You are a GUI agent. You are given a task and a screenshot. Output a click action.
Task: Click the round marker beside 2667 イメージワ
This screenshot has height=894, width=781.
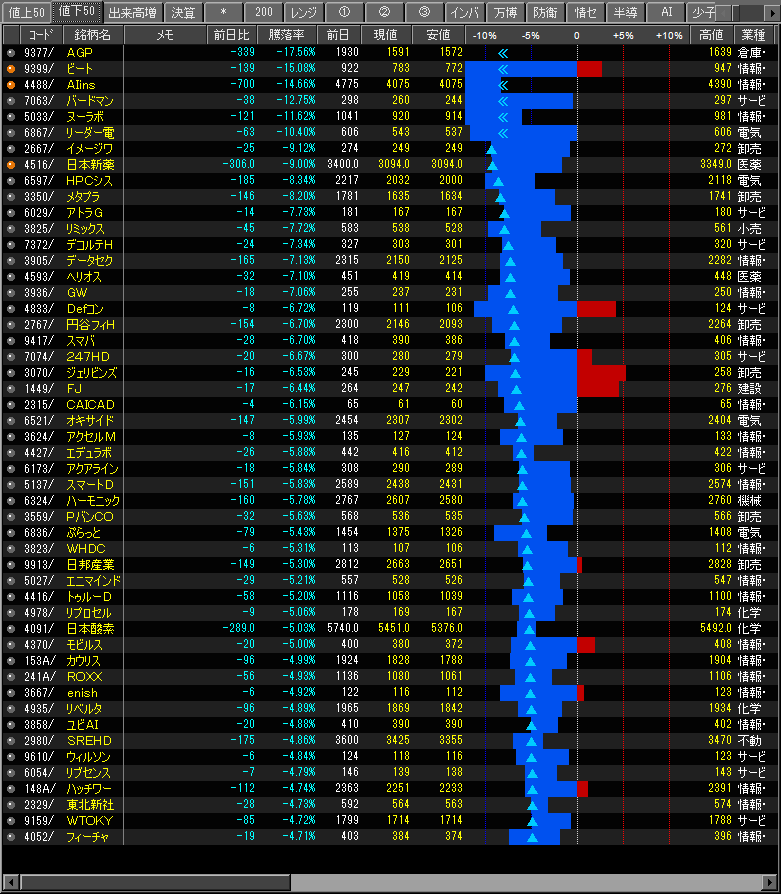coord(11,149)
